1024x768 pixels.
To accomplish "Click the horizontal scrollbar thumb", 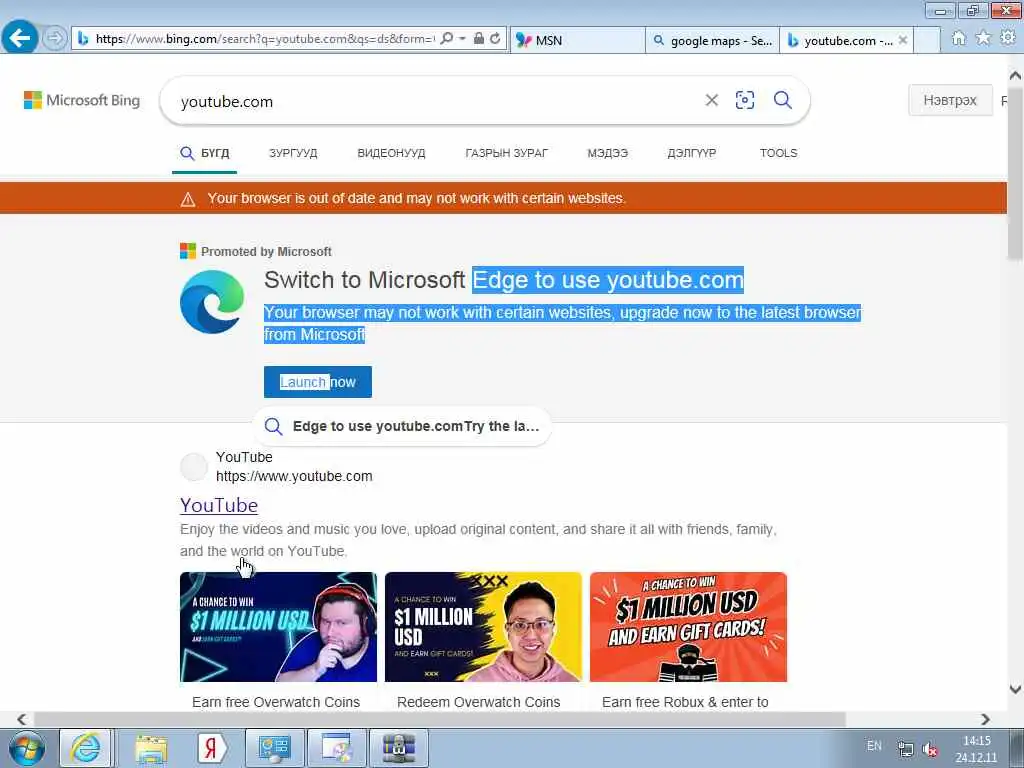I will coord(440,719).
